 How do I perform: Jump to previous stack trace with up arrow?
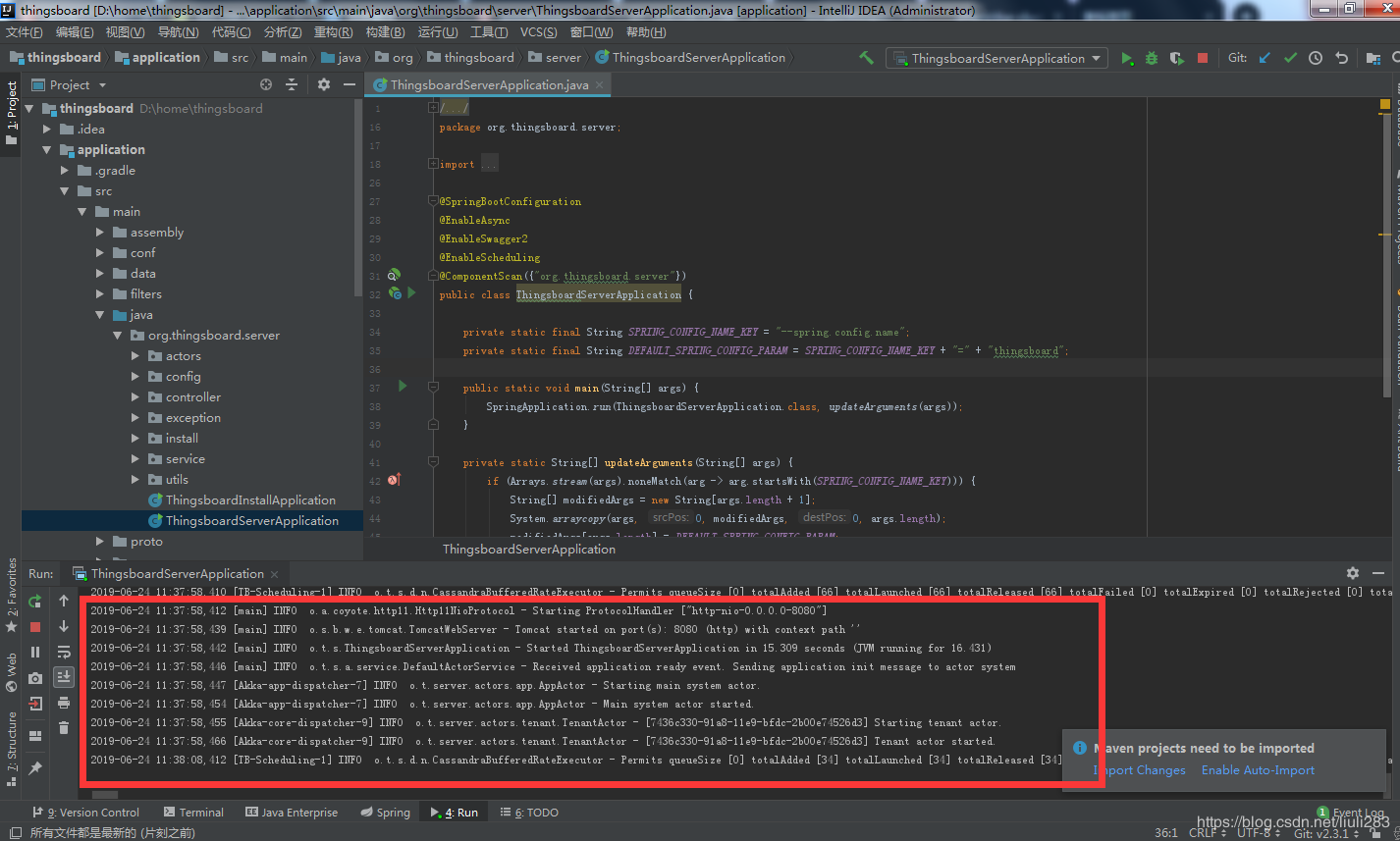pos(64,601)
